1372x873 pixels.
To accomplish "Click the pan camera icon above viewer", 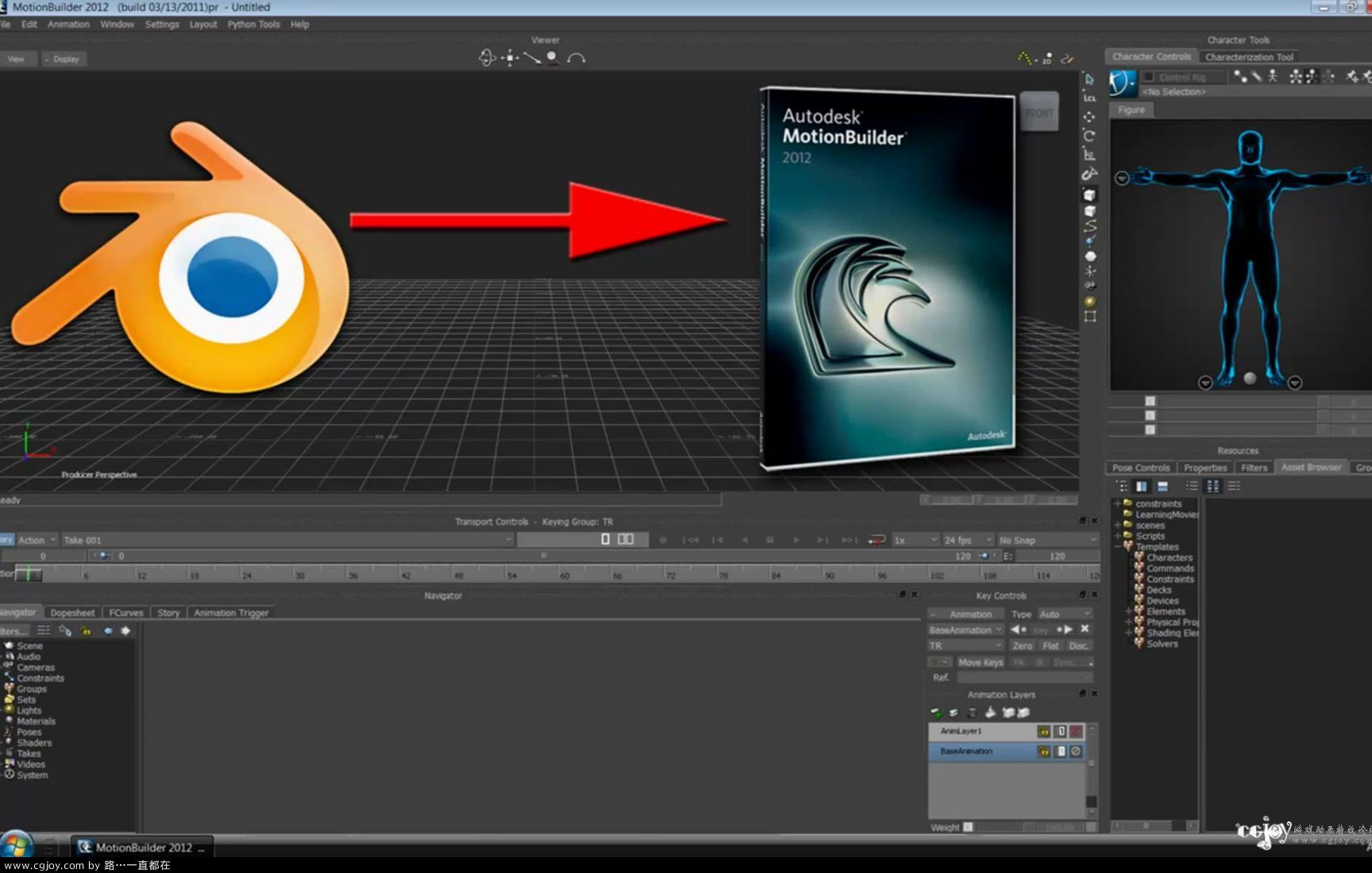I will [x=510, y=57].
